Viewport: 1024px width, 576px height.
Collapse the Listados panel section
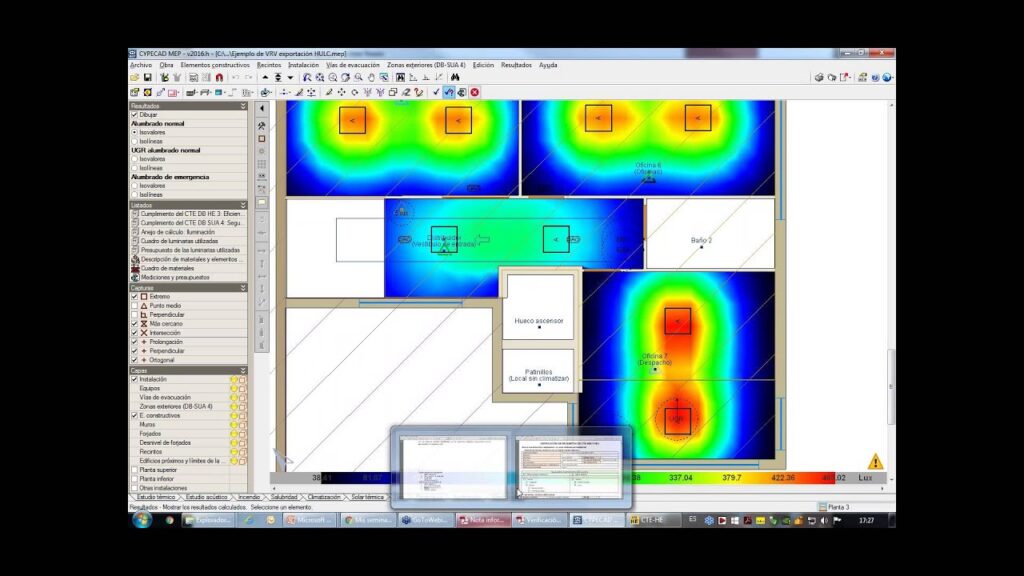click(x=242, y=205)
